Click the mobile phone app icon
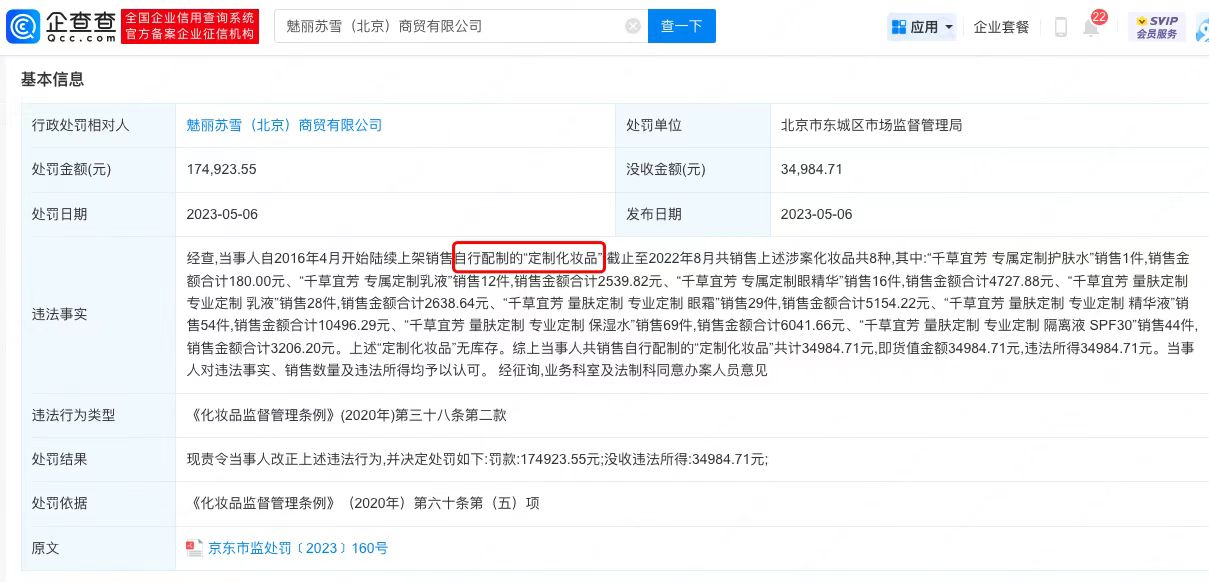Image resolution: width=1209 pixels, height=582 pixels. (x=1061, y=27)
